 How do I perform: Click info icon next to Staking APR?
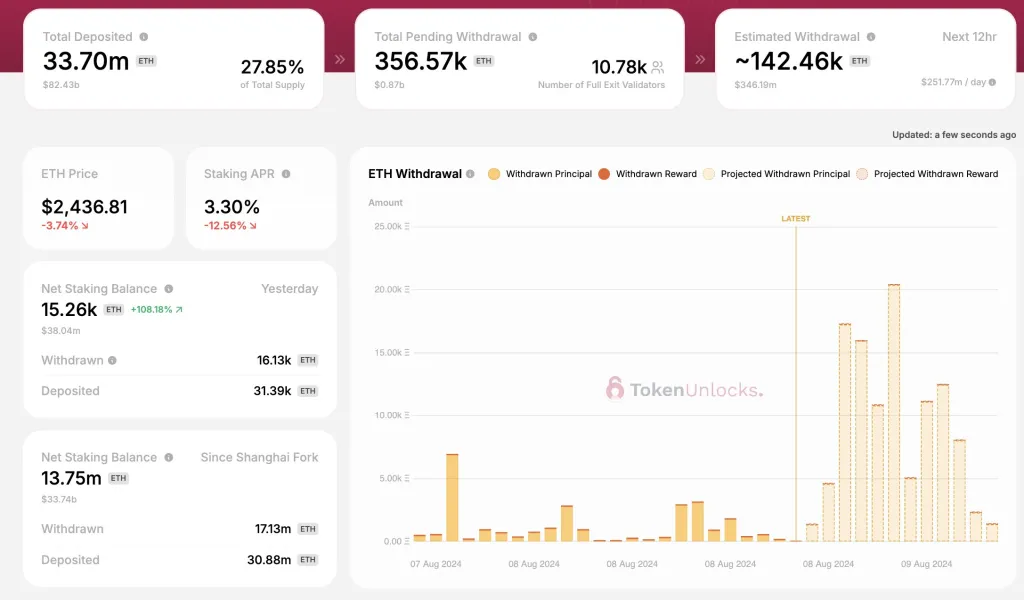286,174
